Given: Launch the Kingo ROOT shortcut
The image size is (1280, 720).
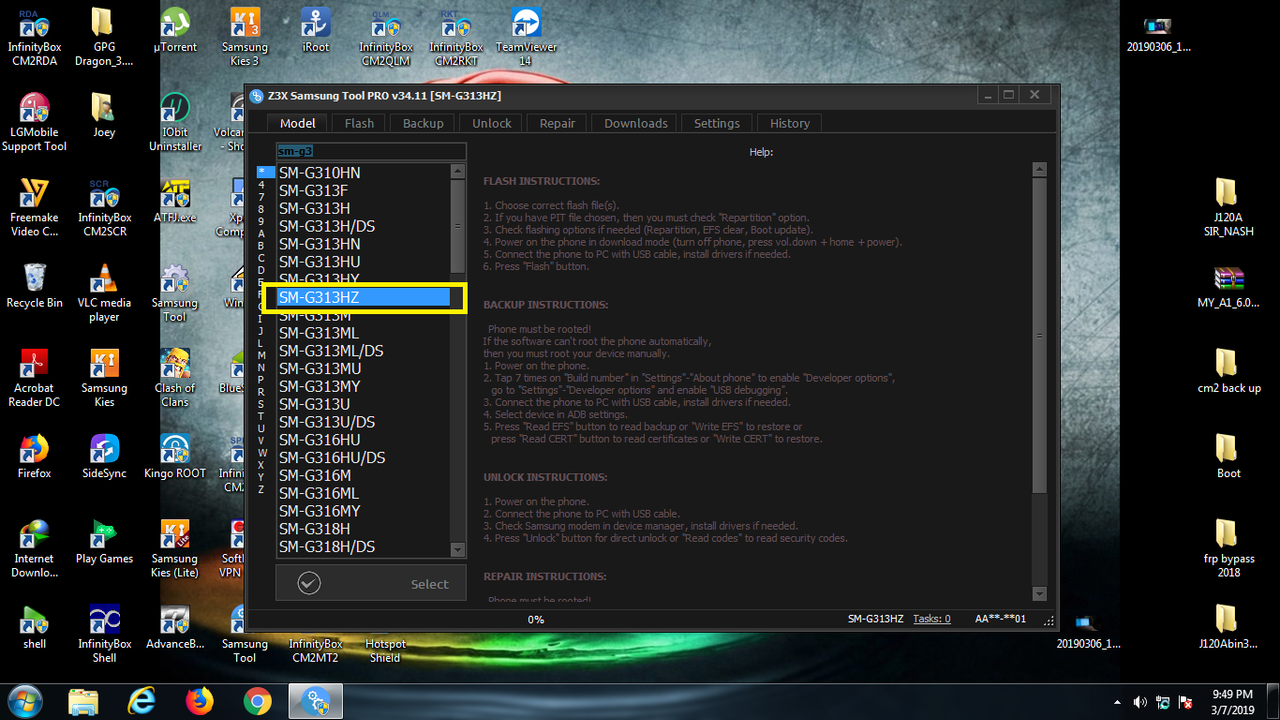Looking at the screenshot, I should [175, 456].
